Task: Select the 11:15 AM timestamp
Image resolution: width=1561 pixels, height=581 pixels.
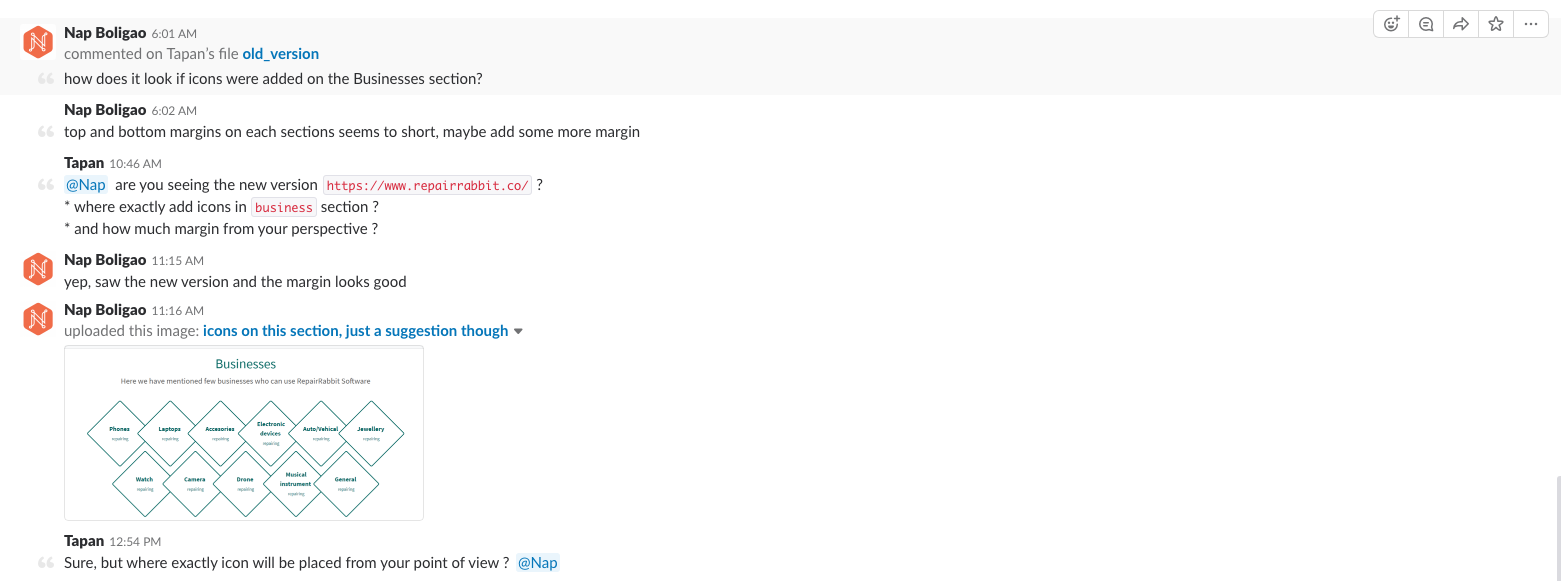Action: [x=178, y=261]
